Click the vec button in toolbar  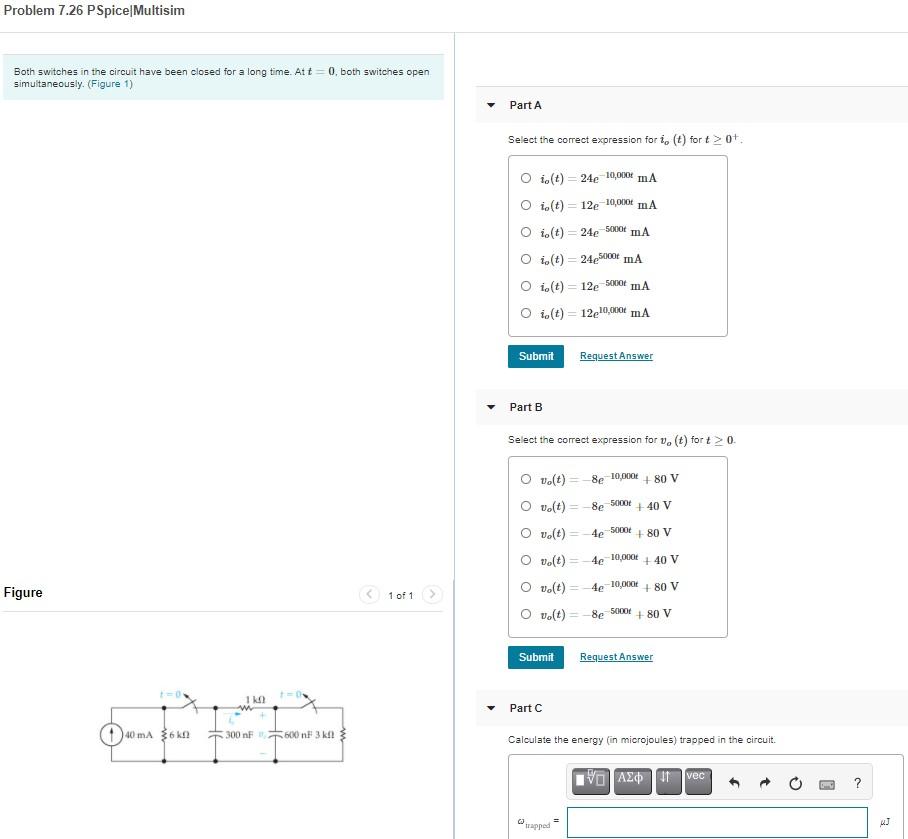click(x=698, y=781)
